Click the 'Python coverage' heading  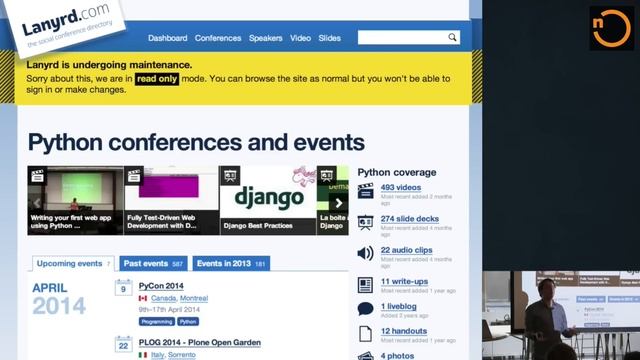pyautogui.click(x=397, y=172)
